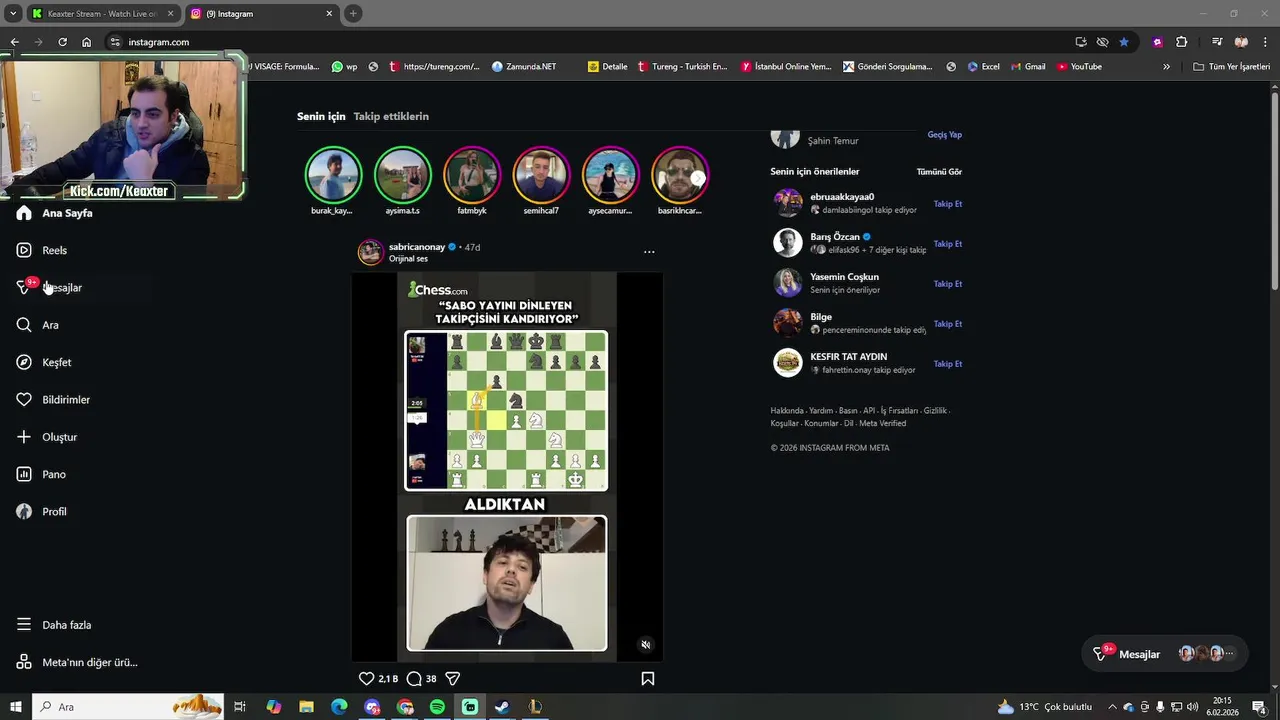
Task: Open Profil page
Action: (x=42, y=512)
